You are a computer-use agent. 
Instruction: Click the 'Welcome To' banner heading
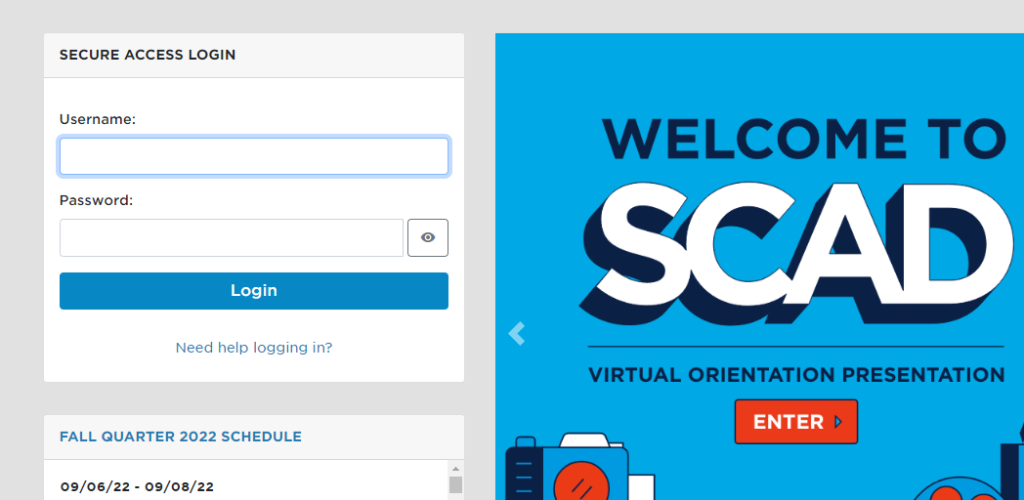click(x=804, y=138)
